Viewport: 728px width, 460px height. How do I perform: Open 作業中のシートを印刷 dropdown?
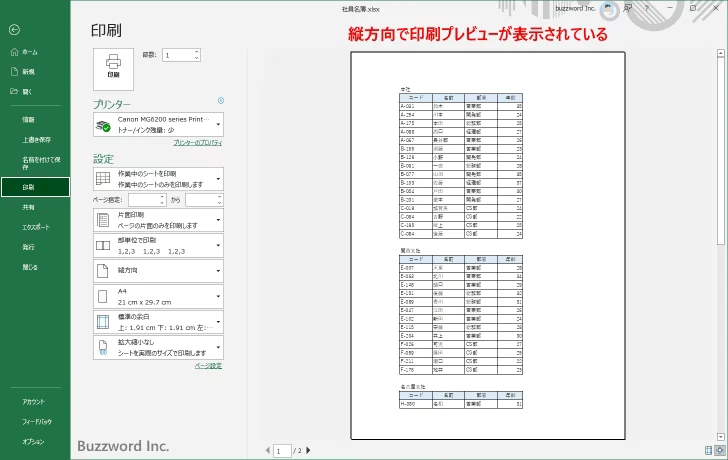pos(158,179)
